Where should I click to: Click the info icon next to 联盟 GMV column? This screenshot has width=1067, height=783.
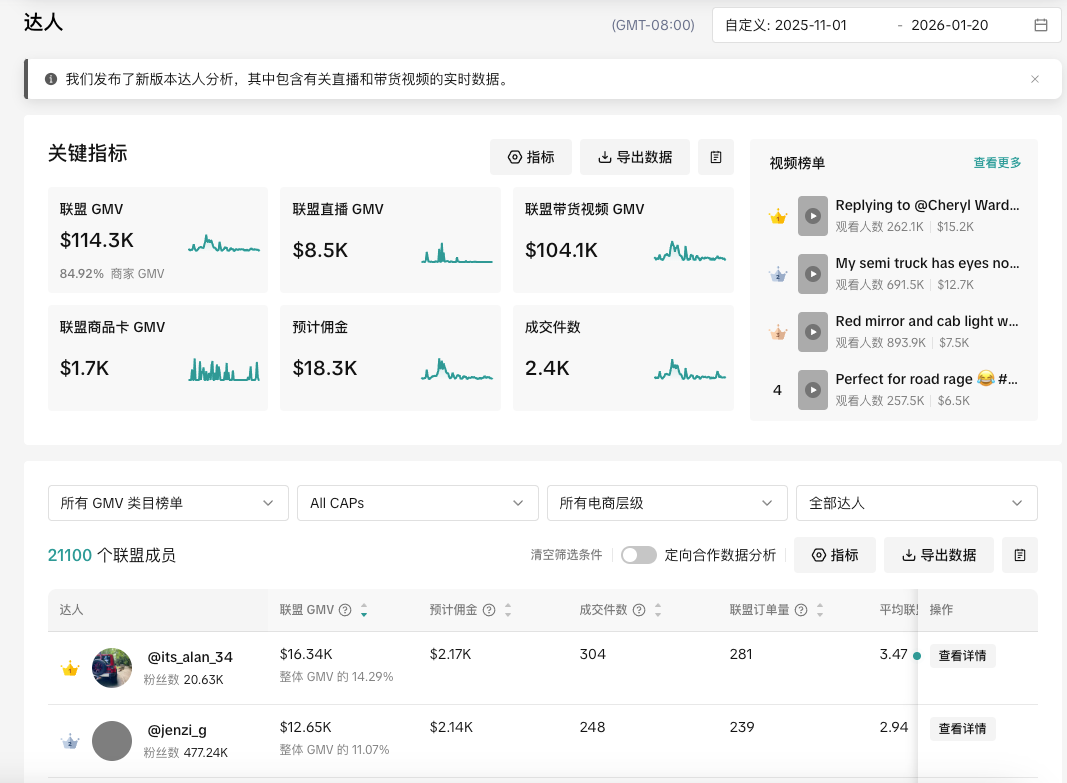[x=345, y=610]
